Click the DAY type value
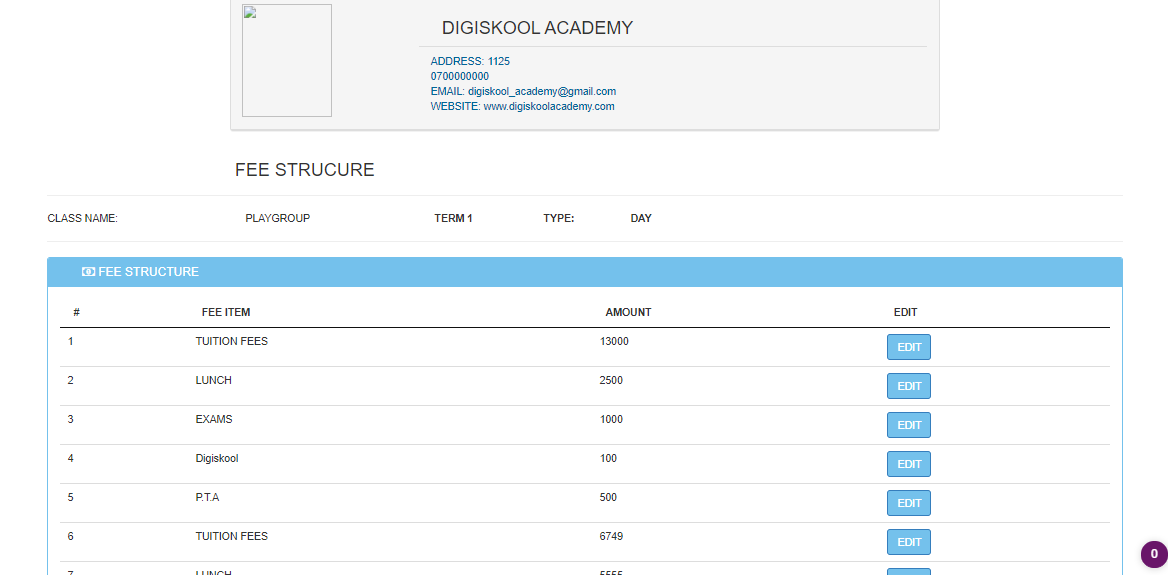1168x575 pixels. coord(641,218)
